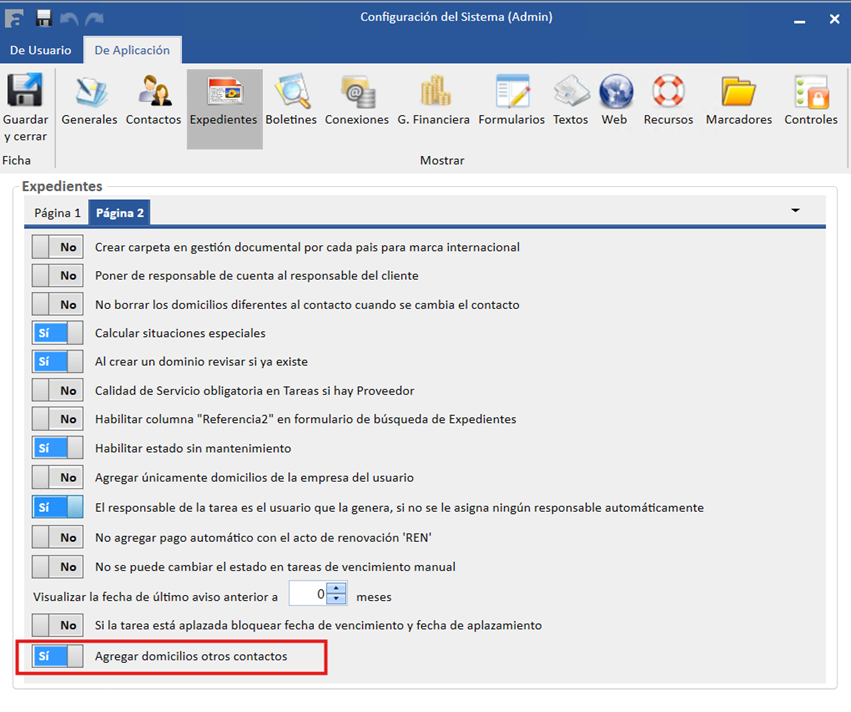
Task: Disable 'Agregar domicilios otros contactos' toggle
Action: 58,656
